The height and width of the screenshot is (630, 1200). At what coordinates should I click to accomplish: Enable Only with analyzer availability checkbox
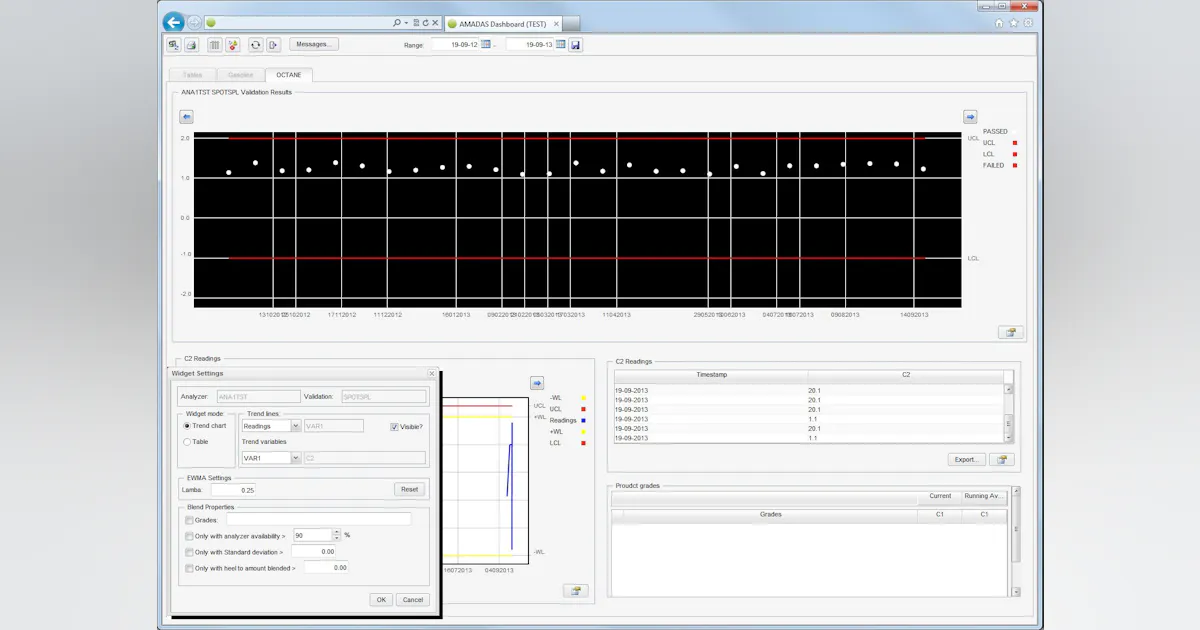[x=189, y=535]
